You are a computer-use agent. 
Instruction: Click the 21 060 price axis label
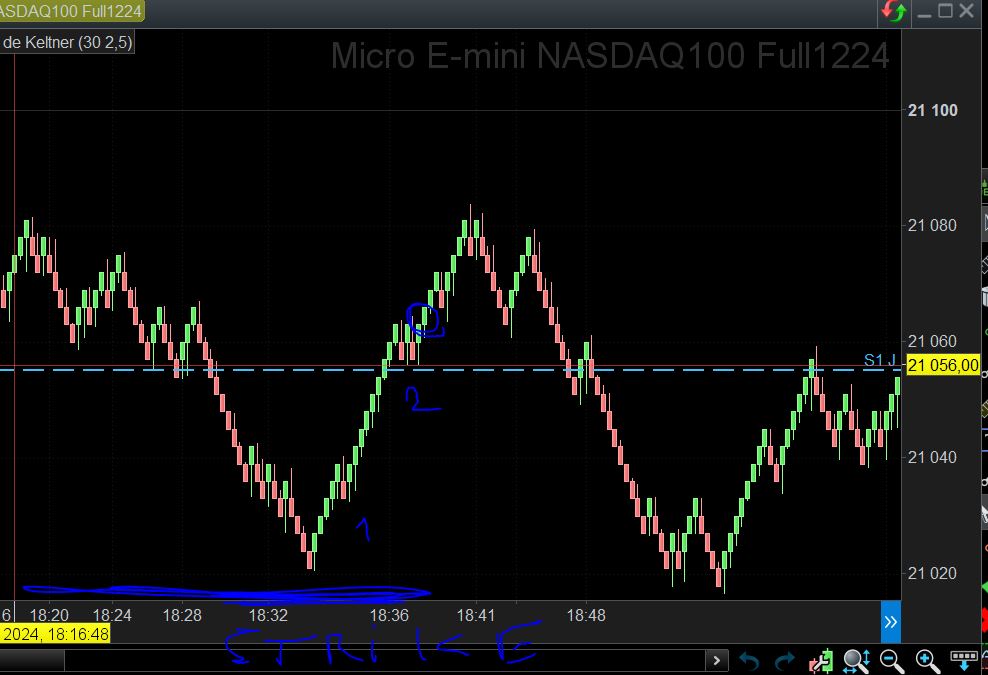point(933,342)
